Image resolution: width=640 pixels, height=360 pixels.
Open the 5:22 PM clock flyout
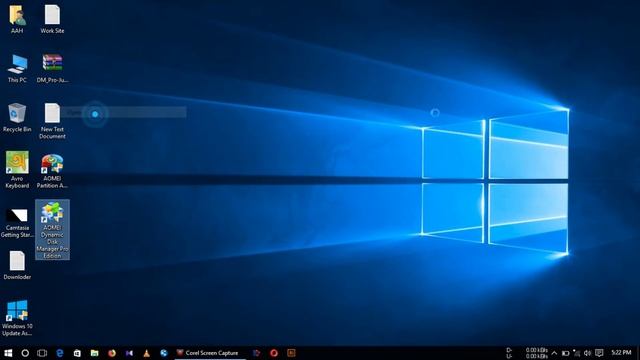(621, 353)
